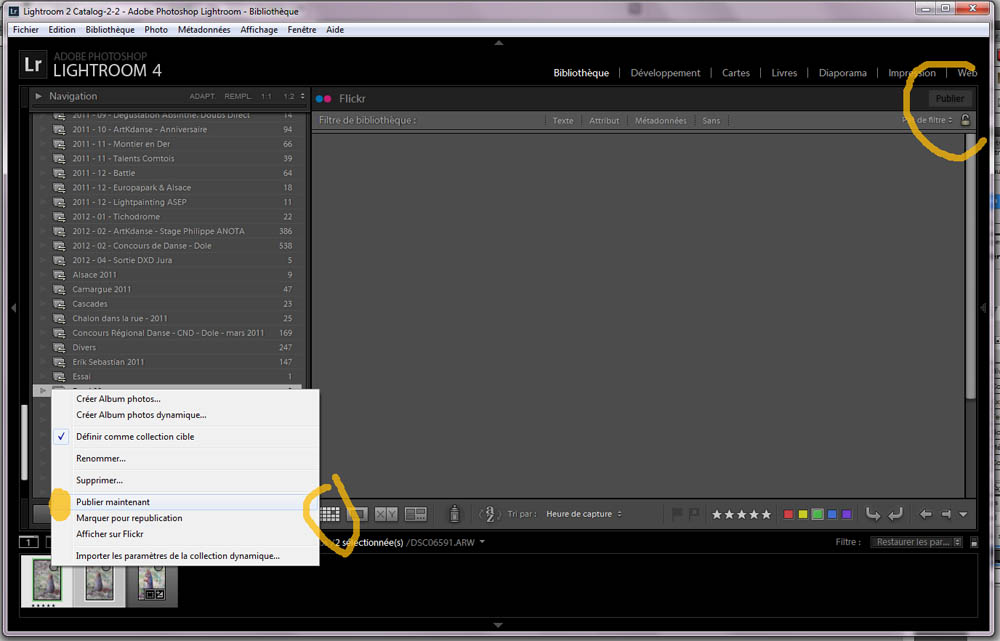The image size is (1000, 641).
Task: Toggle the filmstrip filter switch
Action: 974,542
